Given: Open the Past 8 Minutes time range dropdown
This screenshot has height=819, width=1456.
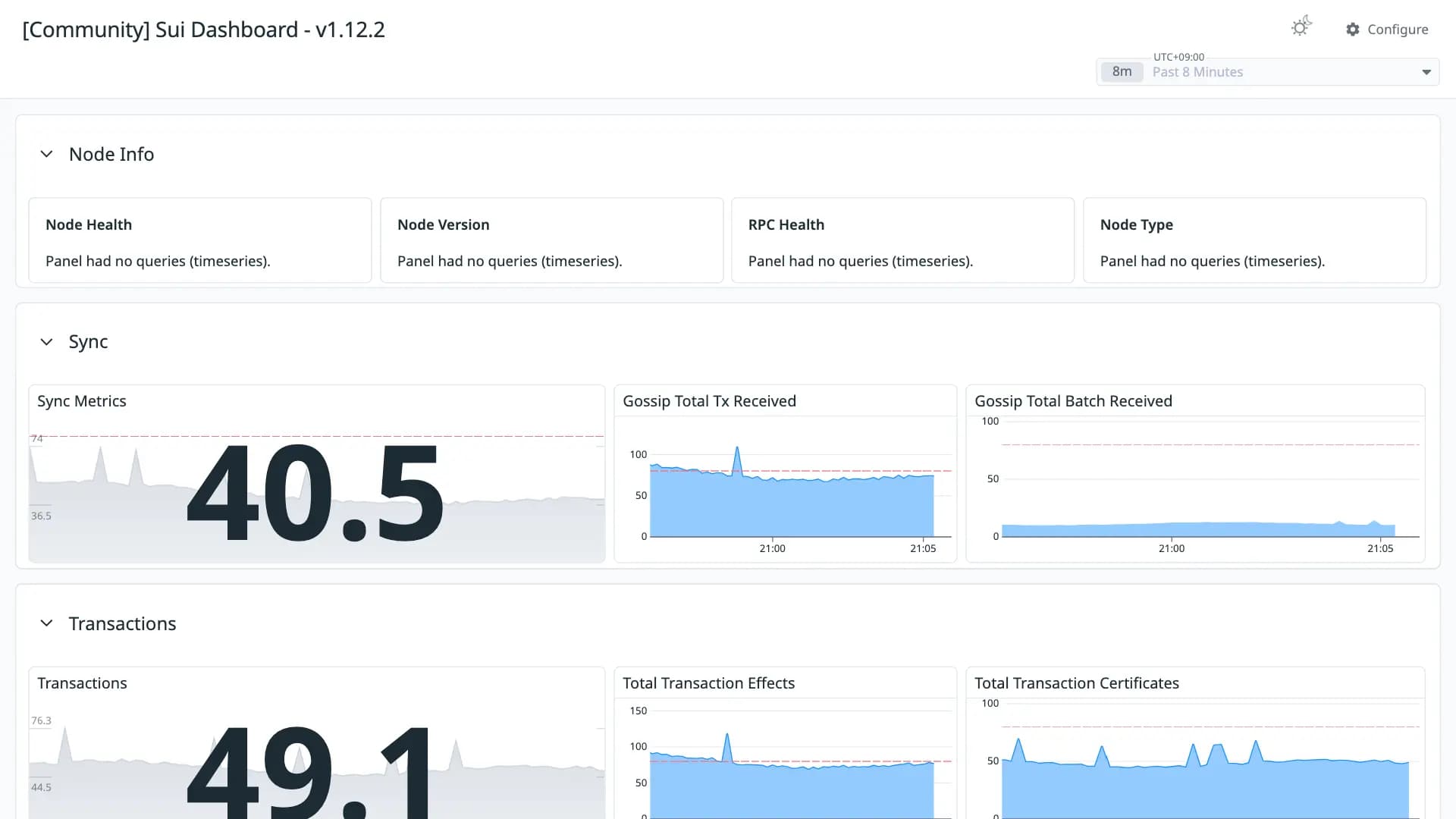Looking at the screenshot, I should click(x=1268, y=72).
